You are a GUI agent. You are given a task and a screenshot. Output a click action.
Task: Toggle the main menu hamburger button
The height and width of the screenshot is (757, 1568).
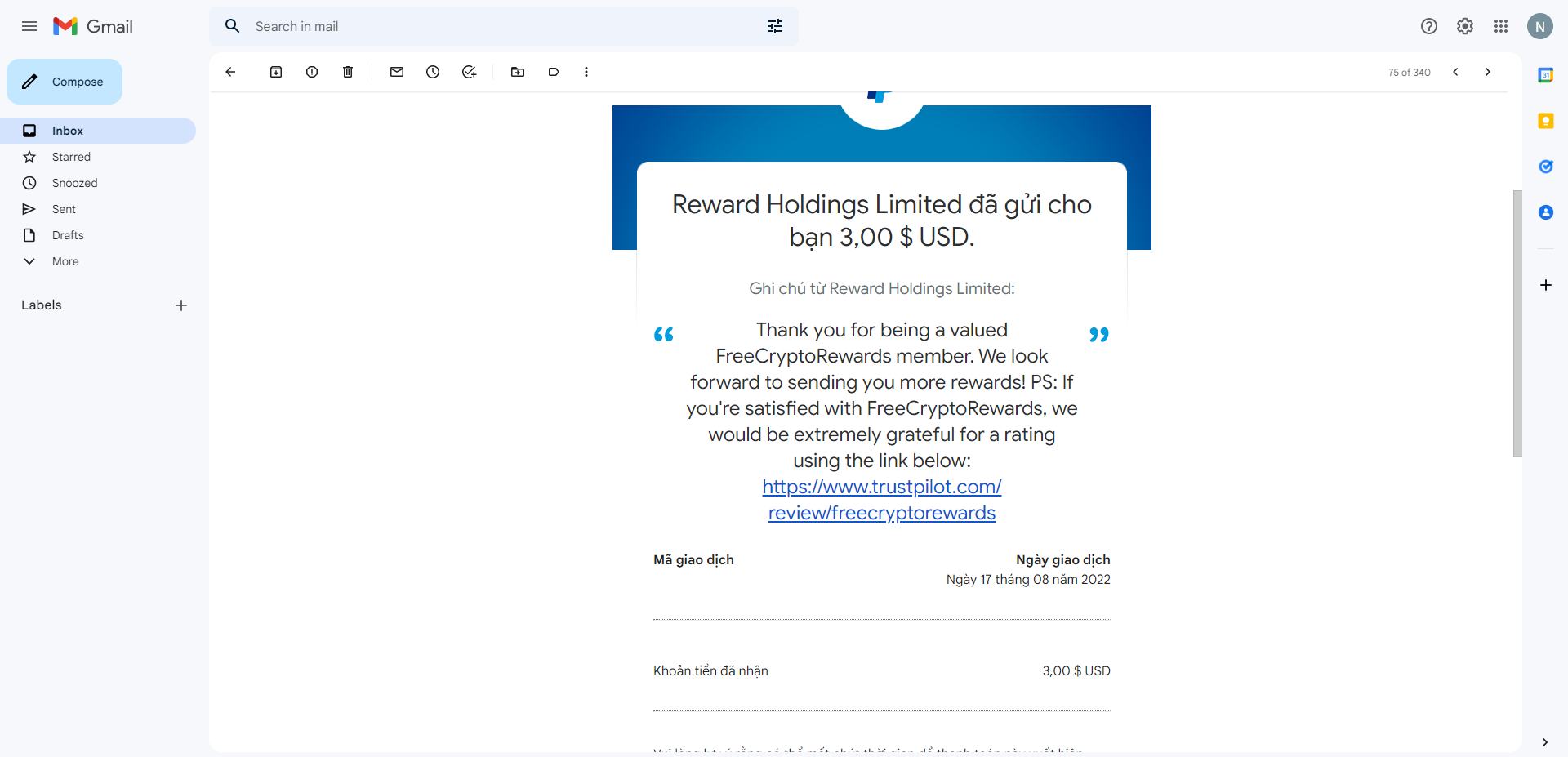(x=29, y=26)
